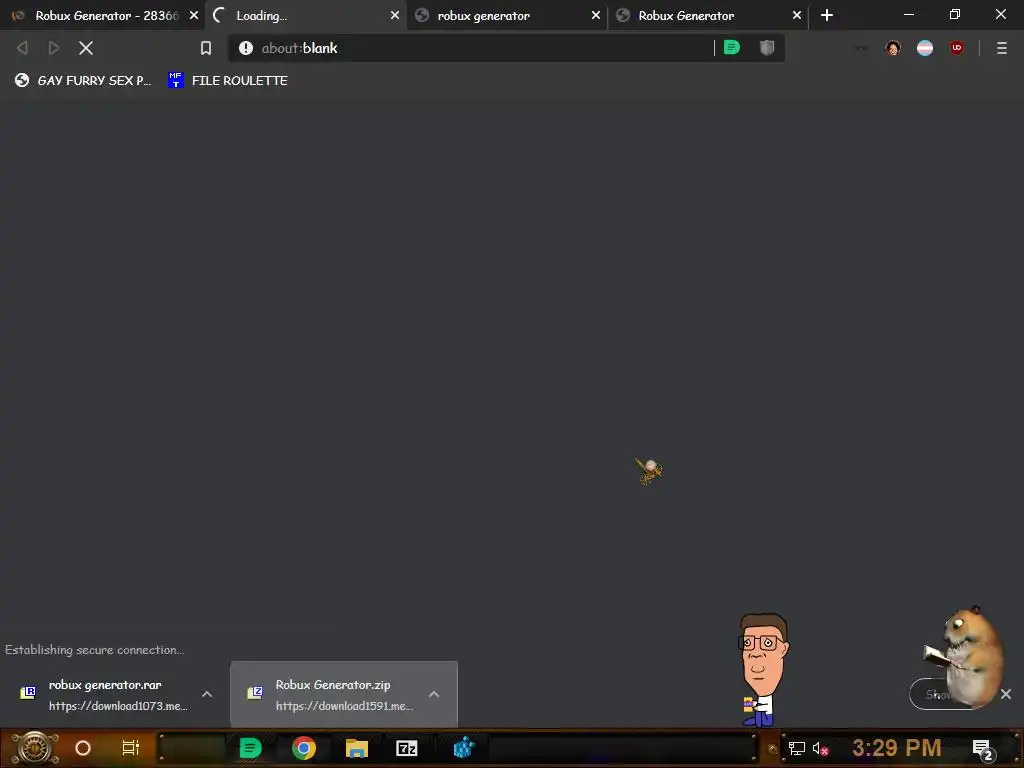Open the blue cubes app on the taskbar
Viewport: 1024px width, 768px height.
click(x=463, y=748)
